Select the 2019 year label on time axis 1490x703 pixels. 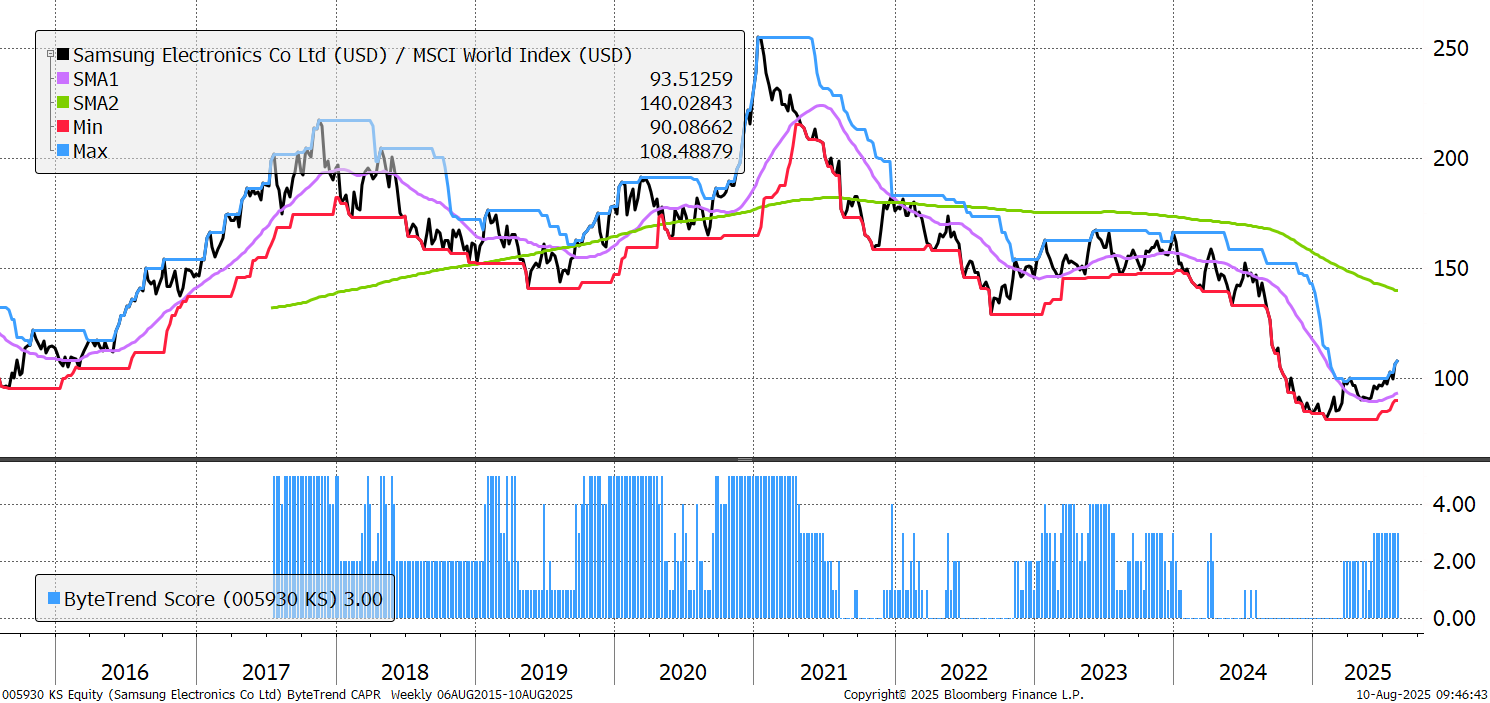[545, 672]
